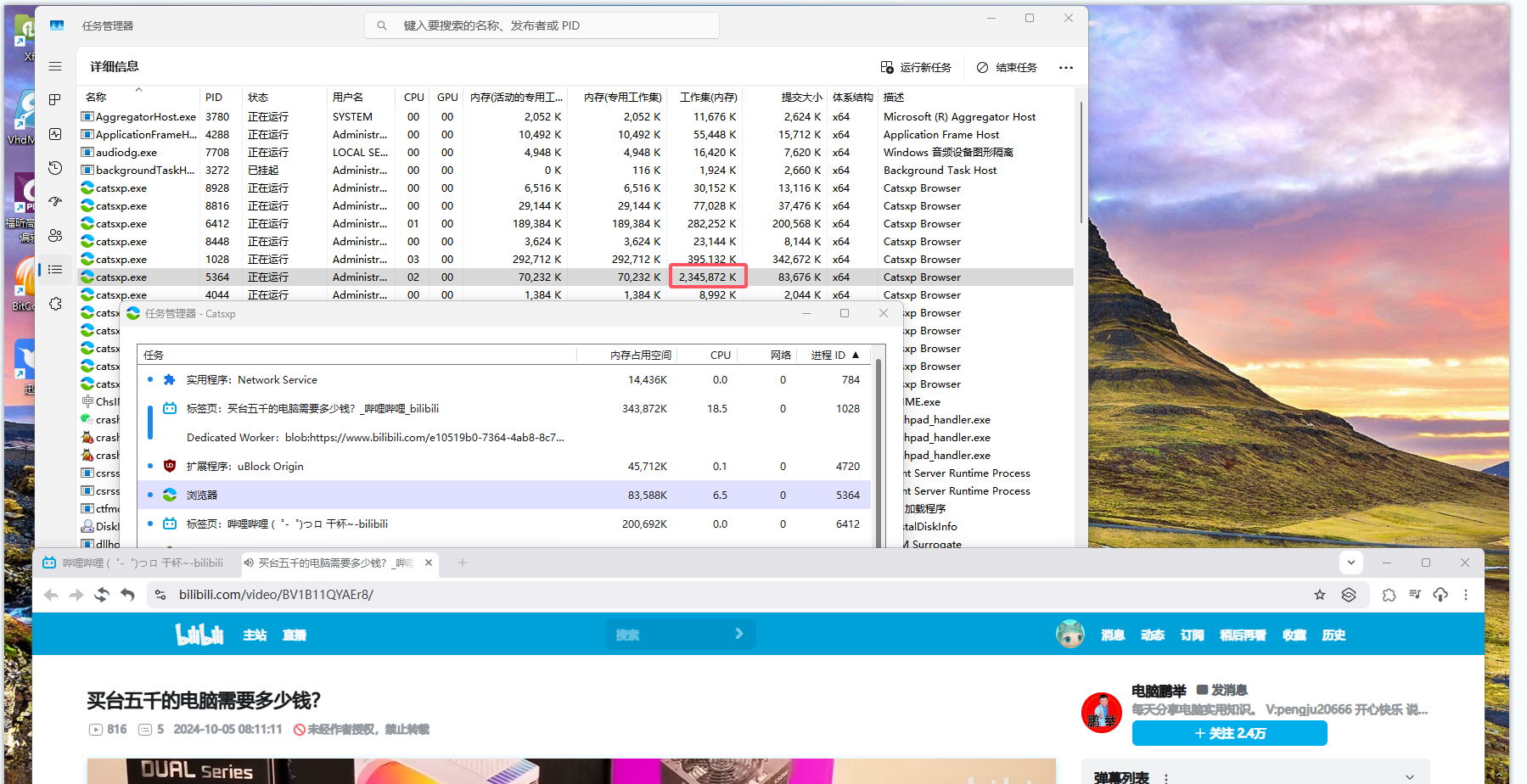
Task: Sort by 提交大小 column header
Action: coord(801,97)
